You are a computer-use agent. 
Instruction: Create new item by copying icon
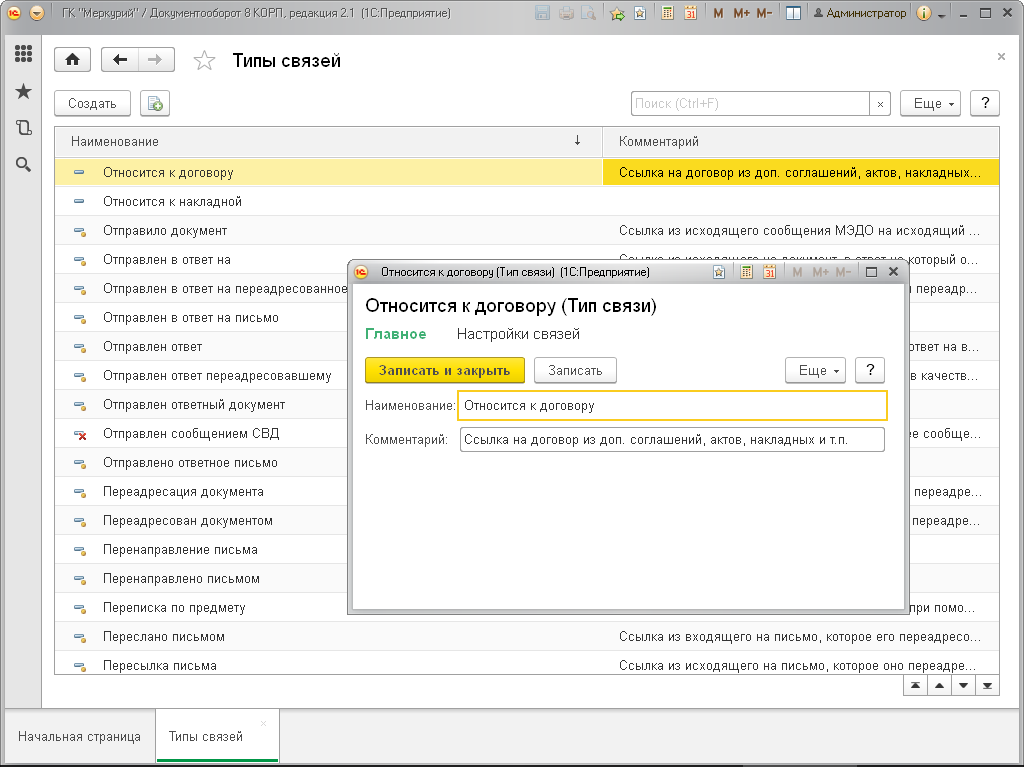coord(155,103)
